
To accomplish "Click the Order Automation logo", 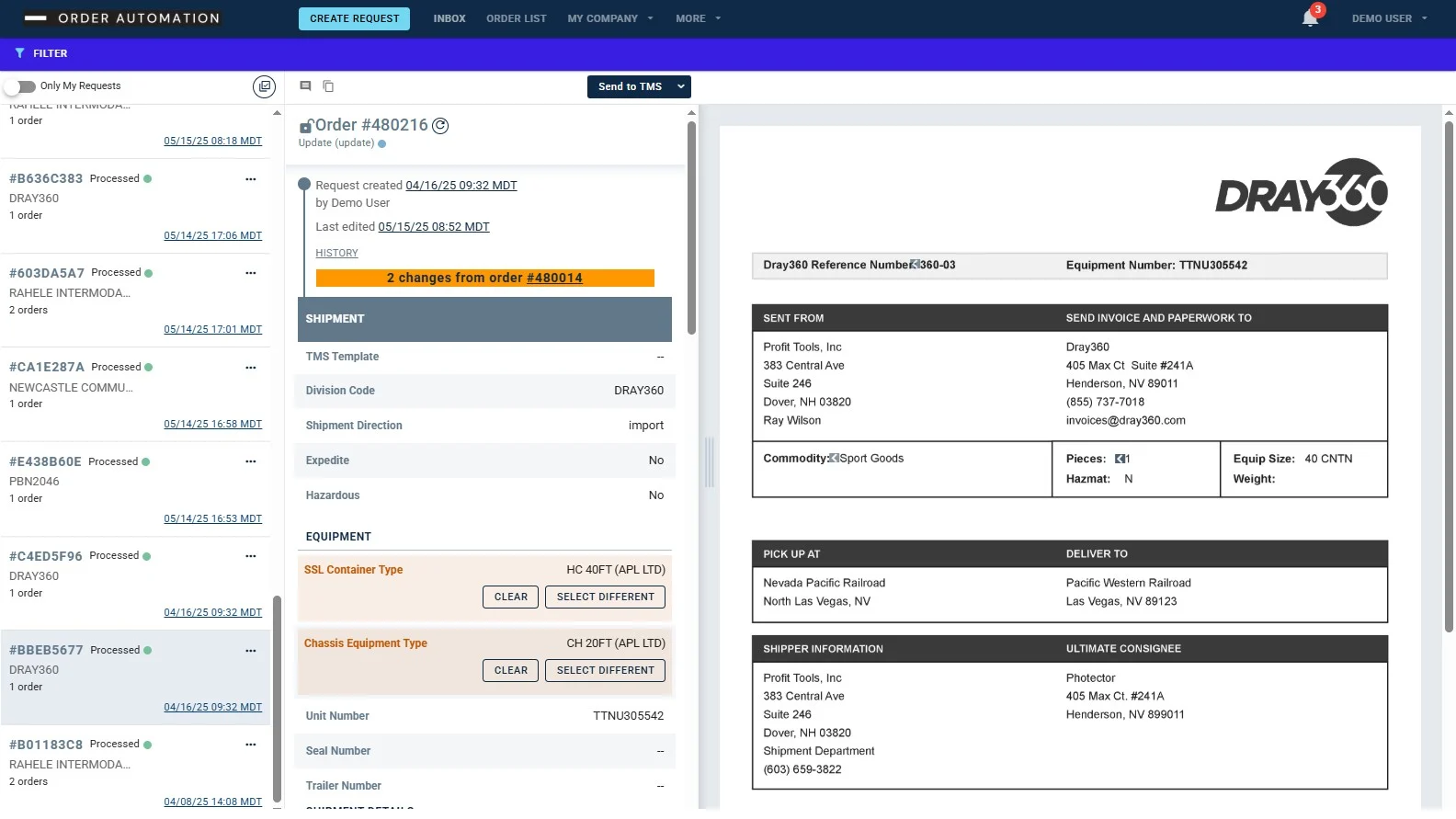I will point(121,18).
